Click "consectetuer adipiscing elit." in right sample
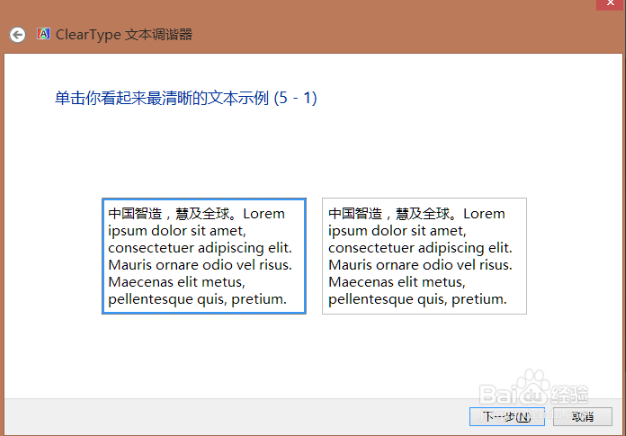 [x=419, y=248]
